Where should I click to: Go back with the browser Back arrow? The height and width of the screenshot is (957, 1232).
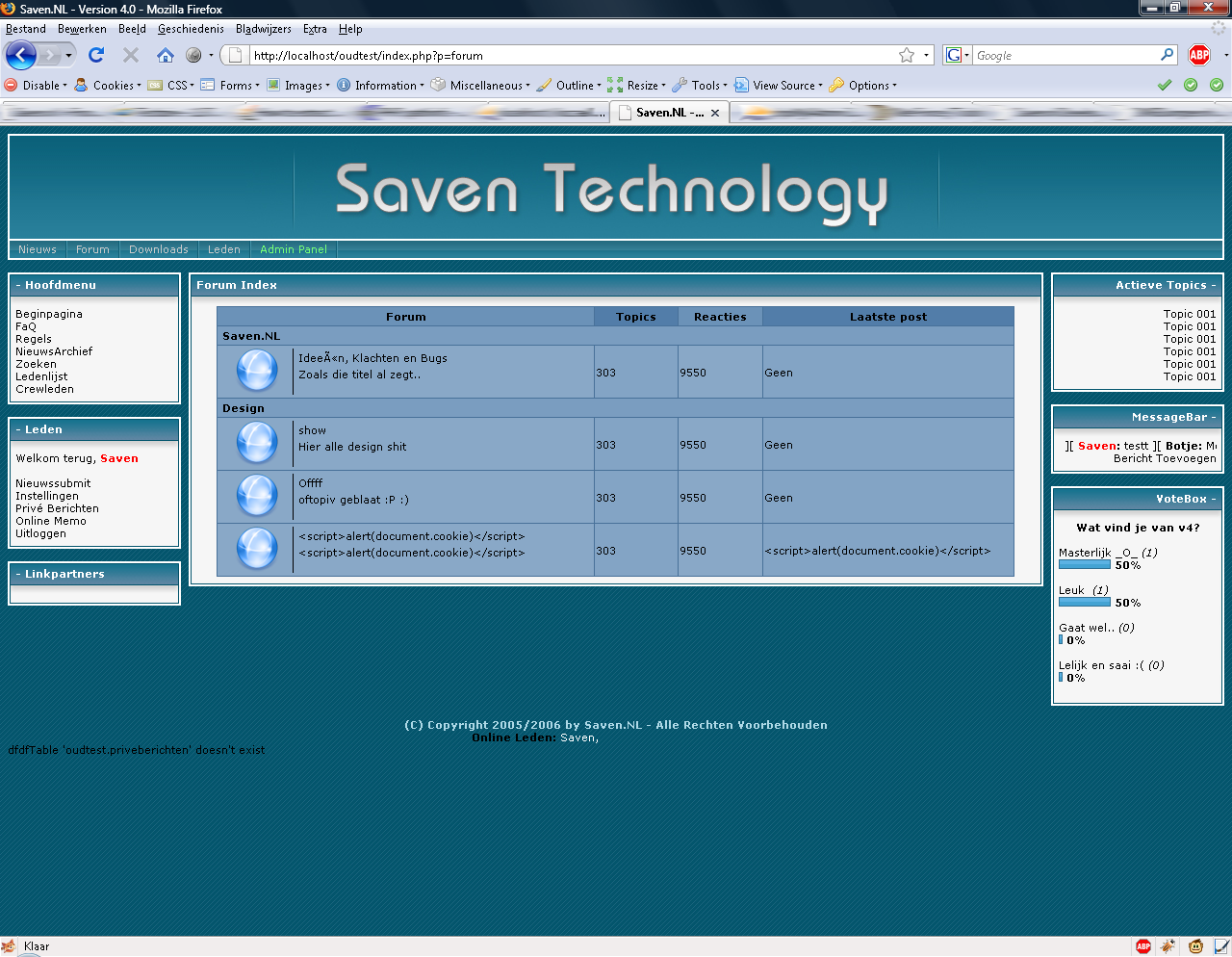click(20, 55)
